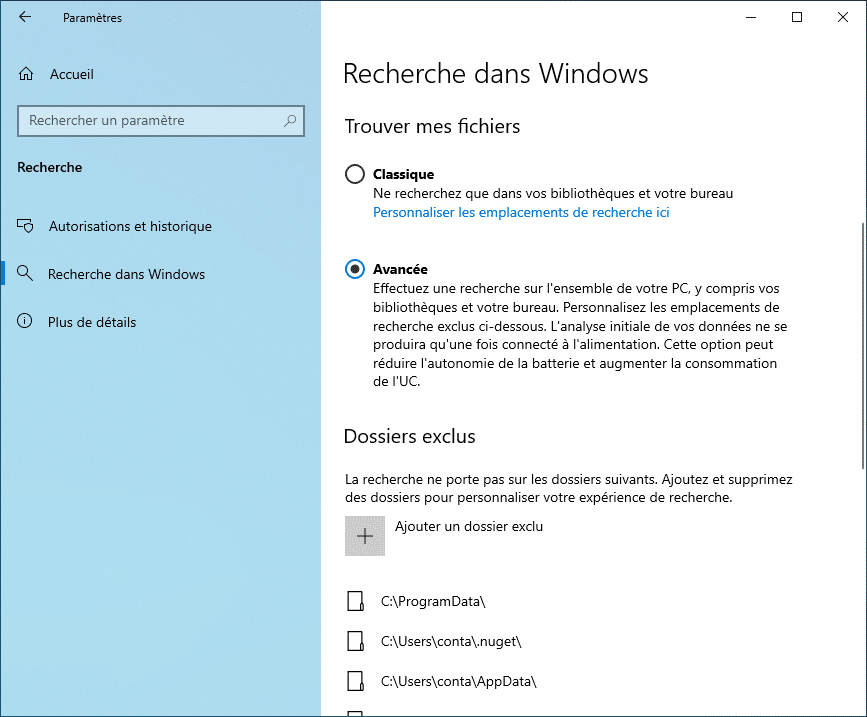
Task: Click the Dossiers exclus heading
Action: (409, 436)
